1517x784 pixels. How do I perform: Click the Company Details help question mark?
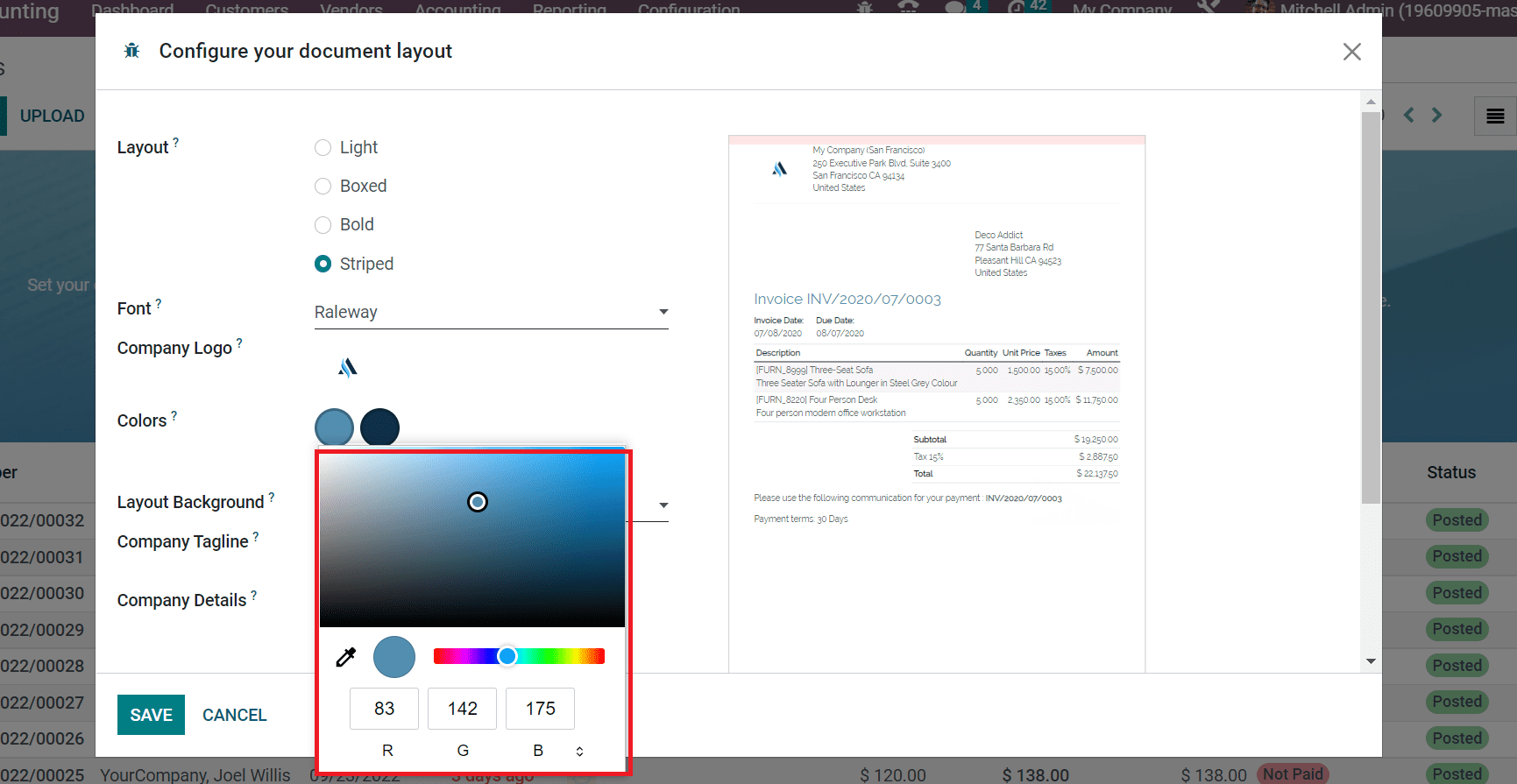coord(254,595)
